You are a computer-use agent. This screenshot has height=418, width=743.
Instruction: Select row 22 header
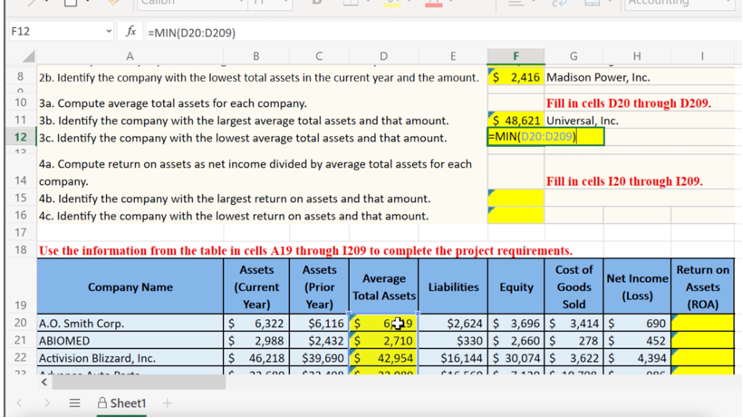20,358
